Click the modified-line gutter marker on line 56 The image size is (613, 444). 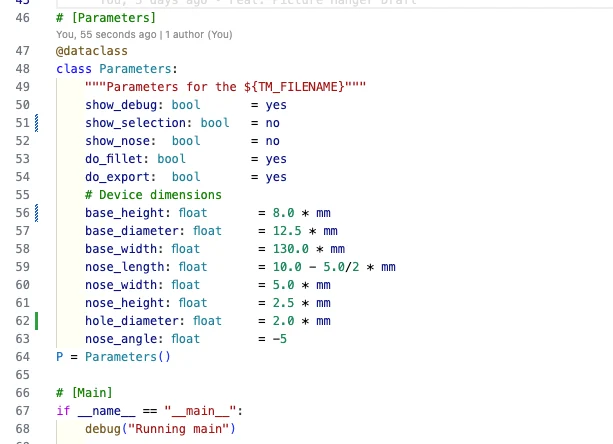[37, 213]
